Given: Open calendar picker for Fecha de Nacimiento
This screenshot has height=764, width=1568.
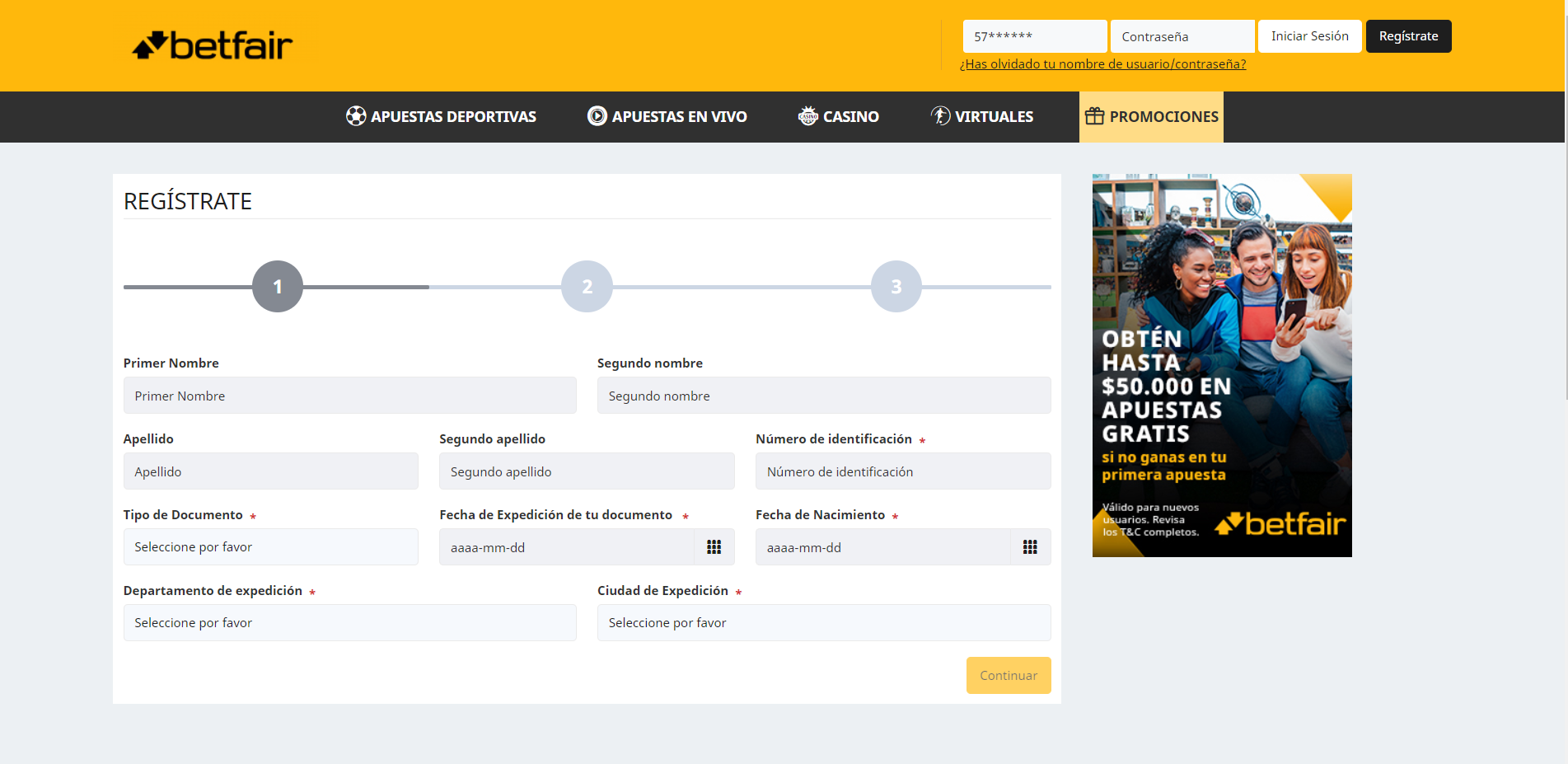Looking at the screenshot, I should pyautogui.click(x=1030, y=547).
